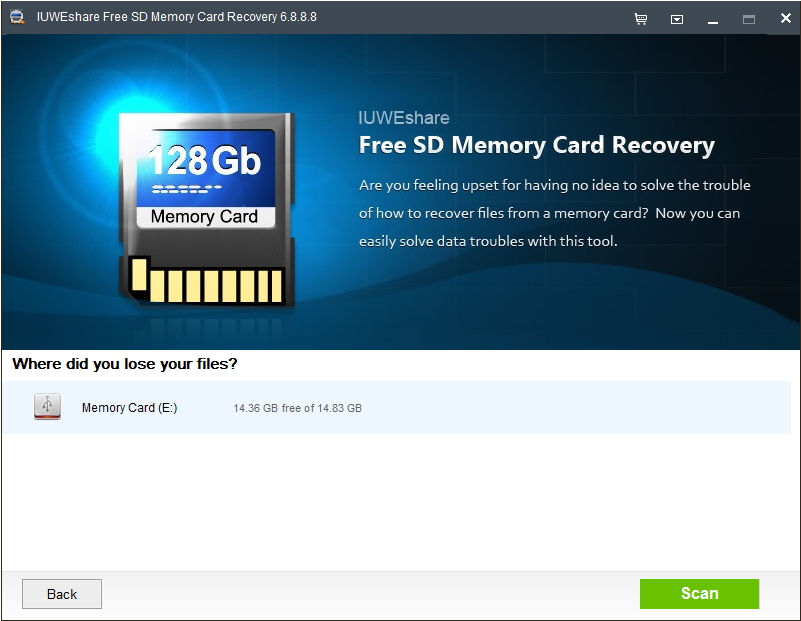Close the IUWEshare recovery window
The image size is (801, 621).
coord(786,18)
